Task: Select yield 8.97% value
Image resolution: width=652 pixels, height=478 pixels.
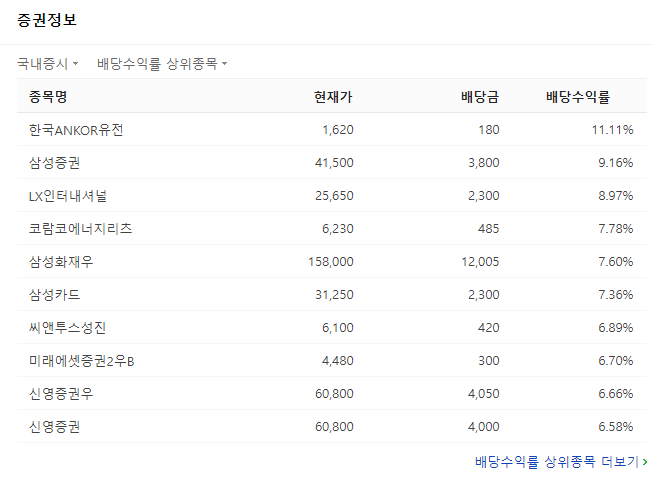Action: 616,196
